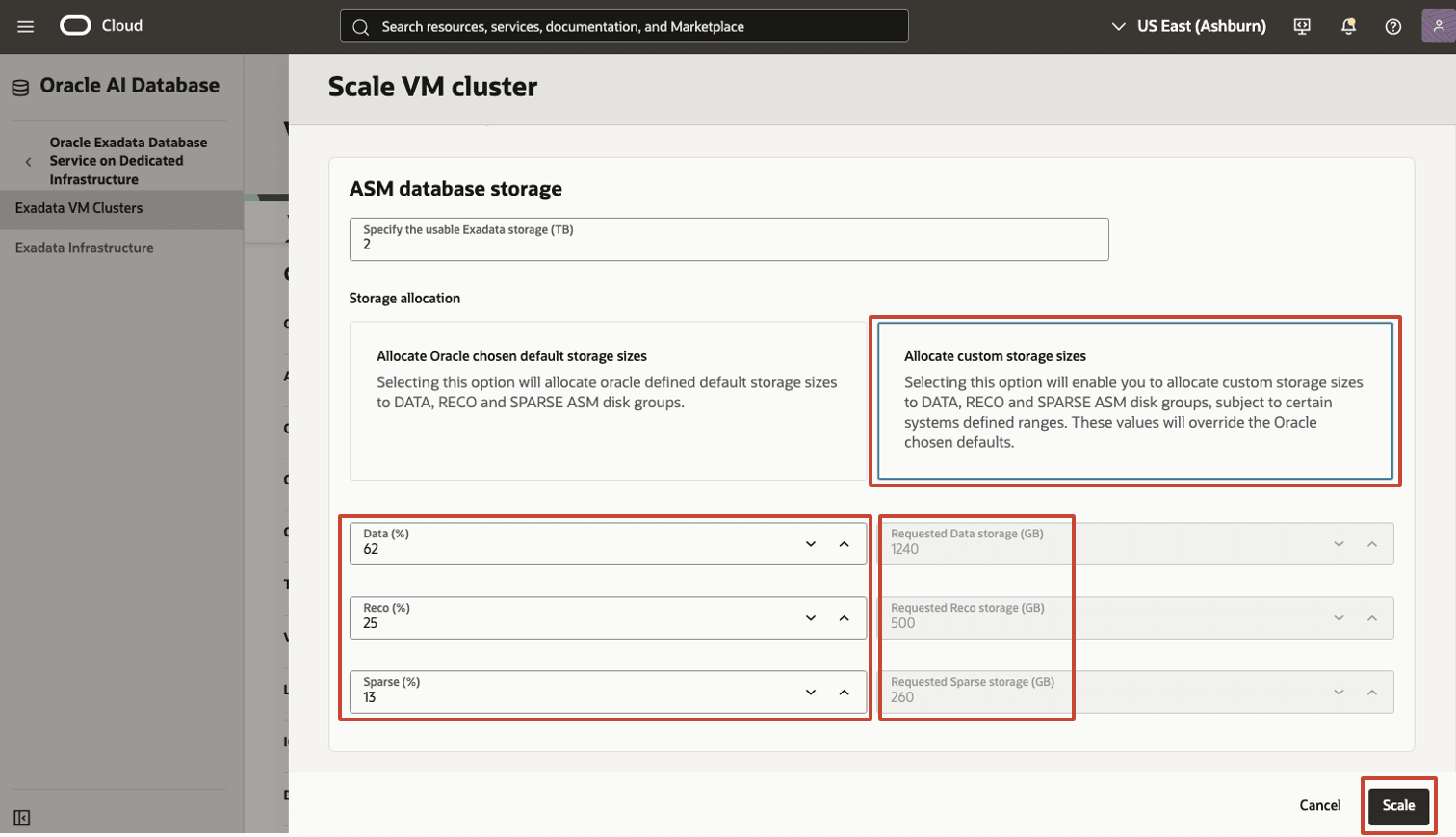Decrease the Reco (%) value
This screenshot has width=1456, height=837.
point(811,618)
